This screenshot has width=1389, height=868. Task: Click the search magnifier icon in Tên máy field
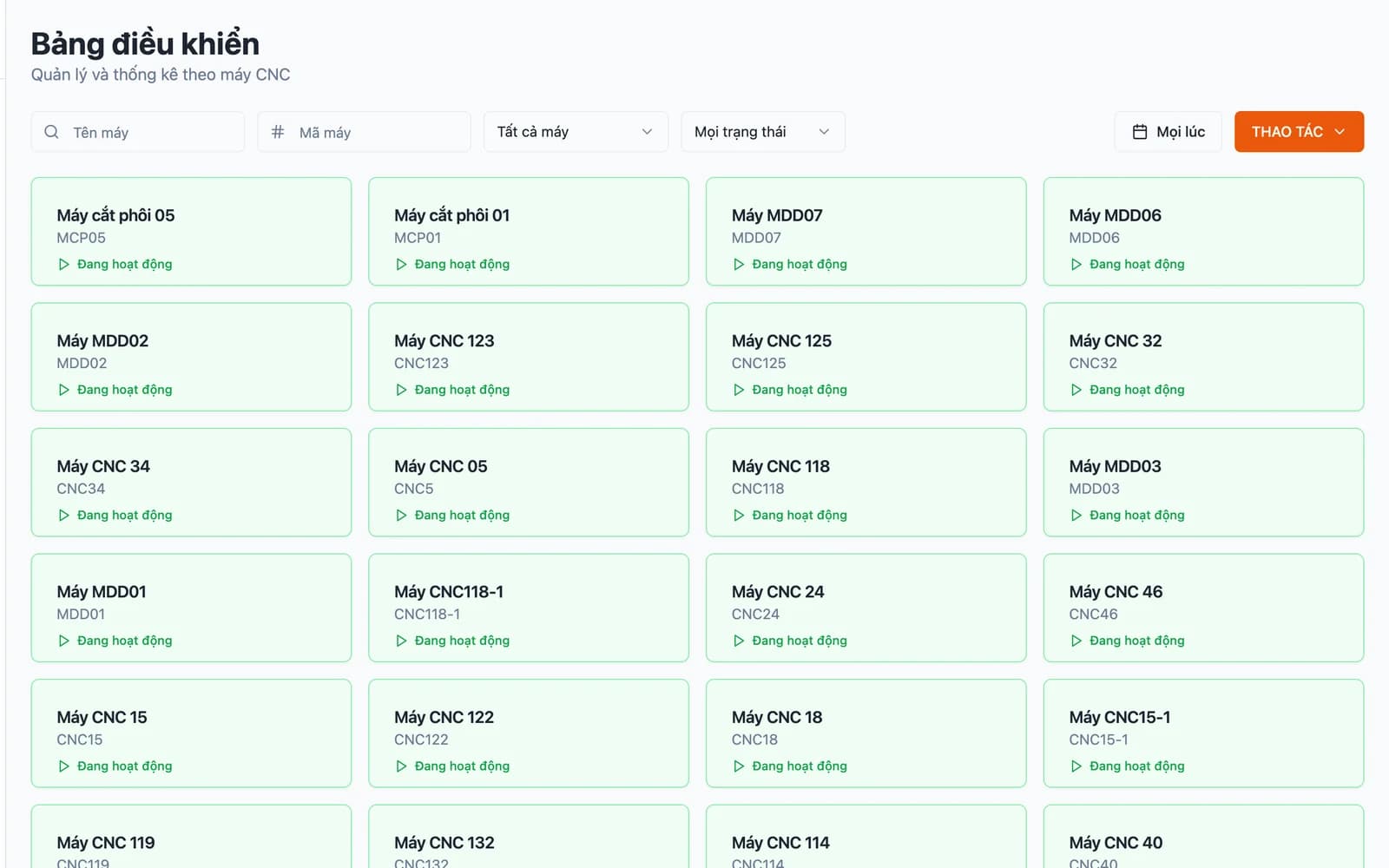[x=51, y=132]
